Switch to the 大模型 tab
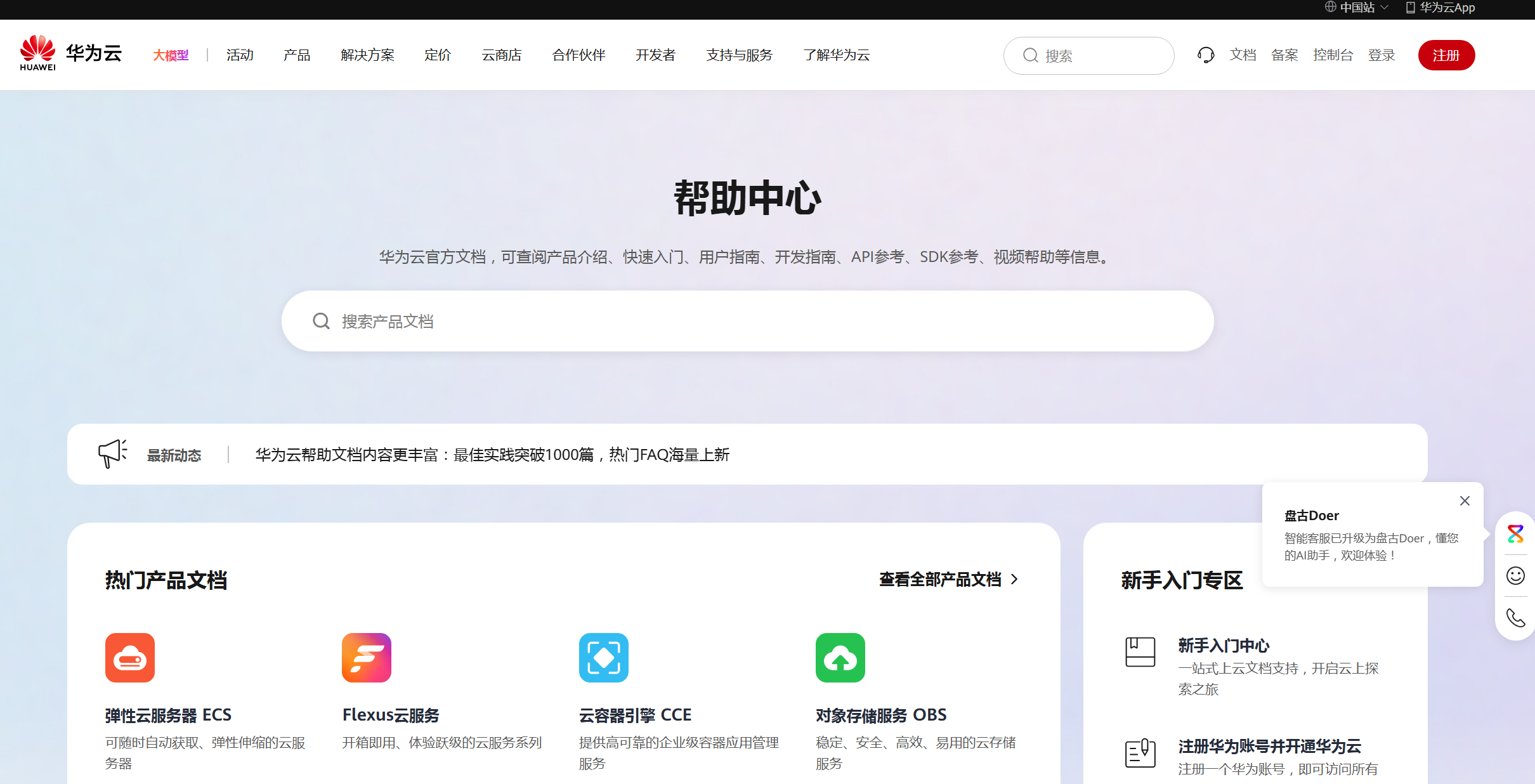1535x784 pixels. tap(170, 55)
